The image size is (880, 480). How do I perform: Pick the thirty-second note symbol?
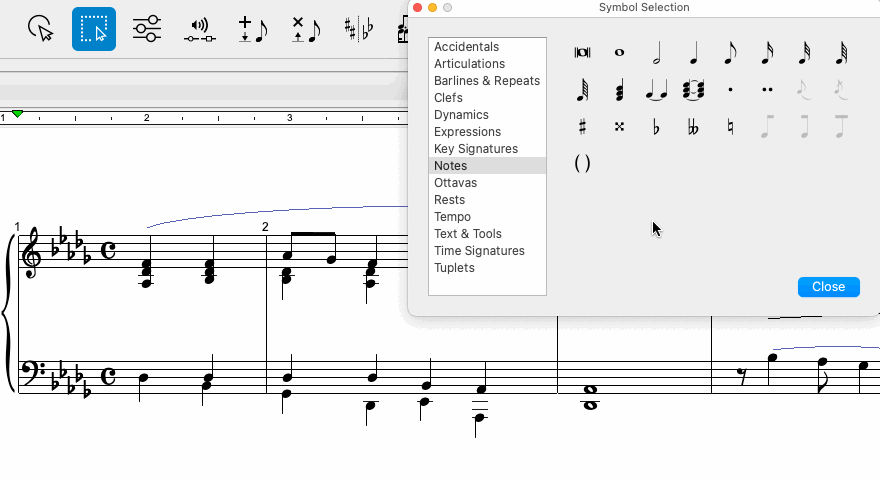(804, 53)
